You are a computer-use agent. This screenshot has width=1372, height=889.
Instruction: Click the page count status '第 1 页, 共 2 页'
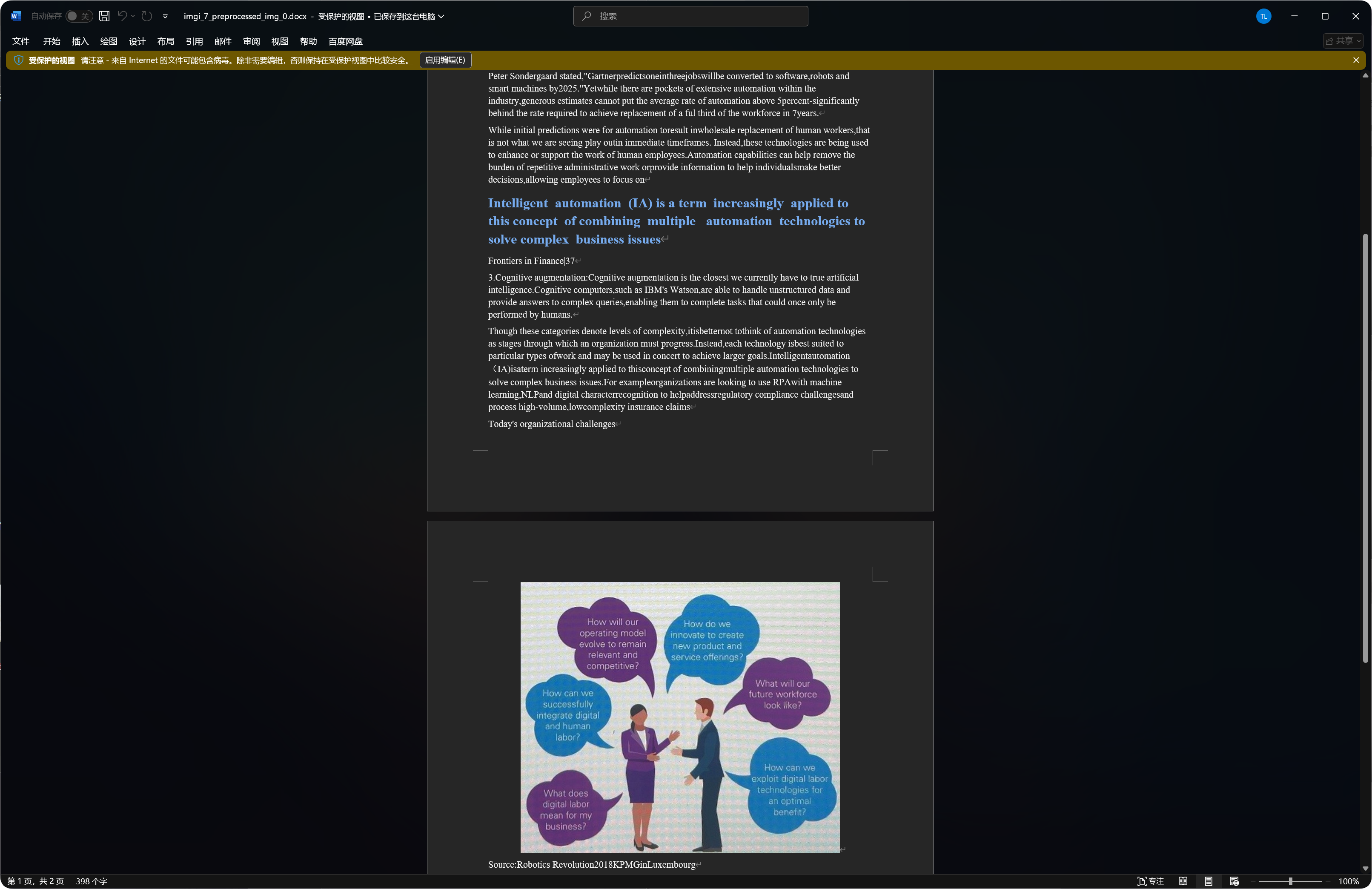coord(36,881)
